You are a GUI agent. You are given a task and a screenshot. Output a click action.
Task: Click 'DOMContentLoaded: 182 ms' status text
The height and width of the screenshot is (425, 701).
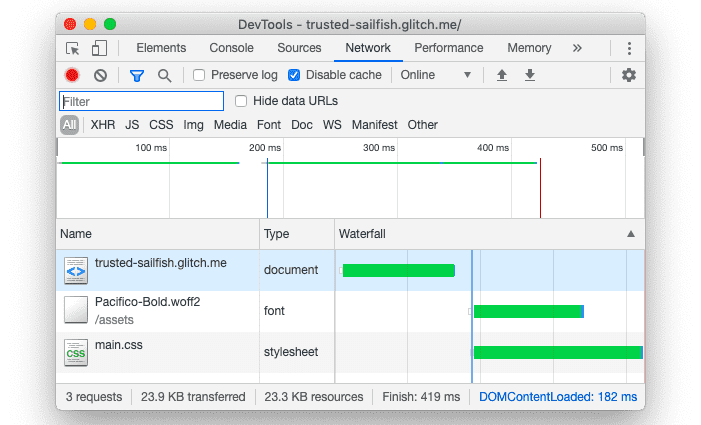coord(558,397)
